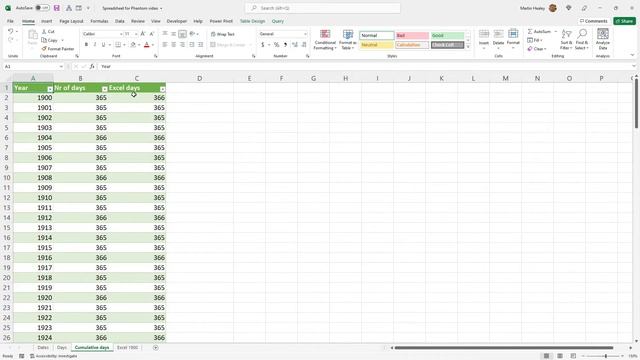Switch to Excel 1900 sheet
640x360 pixels.
(127, 348)
